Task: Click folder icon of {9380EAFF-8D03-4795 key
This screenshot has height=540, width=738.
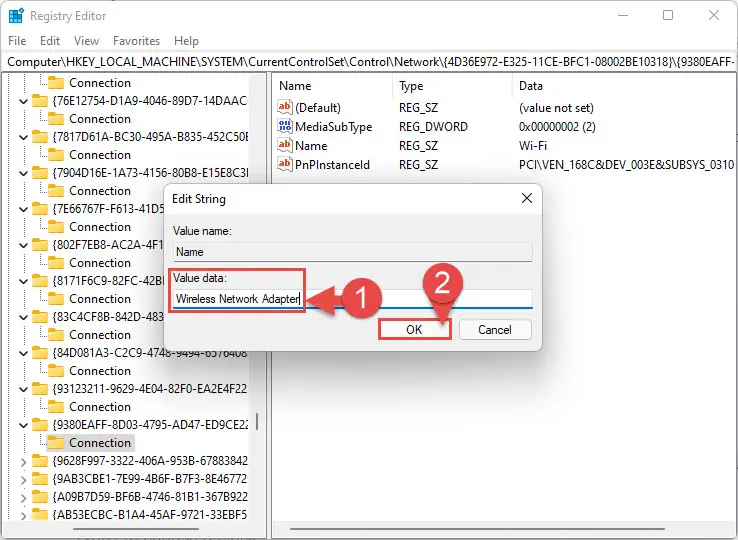Action: pyautogui.click(x=40, y=425)
